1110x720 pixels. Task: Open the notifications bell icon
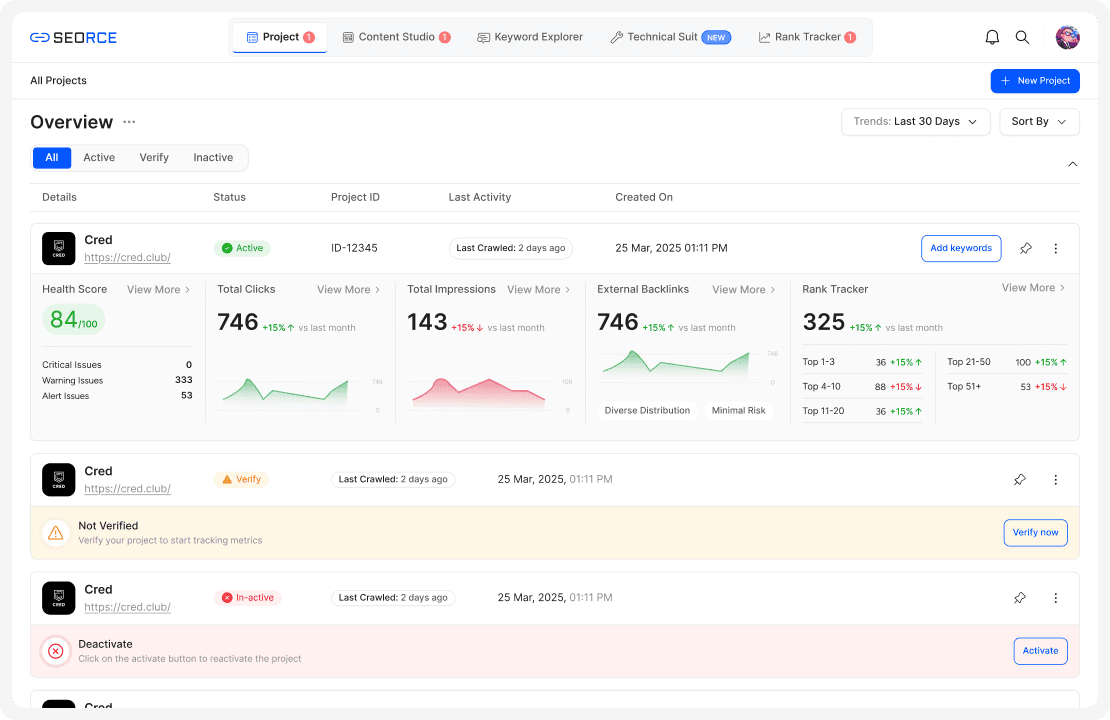click(x=992, y=37)
